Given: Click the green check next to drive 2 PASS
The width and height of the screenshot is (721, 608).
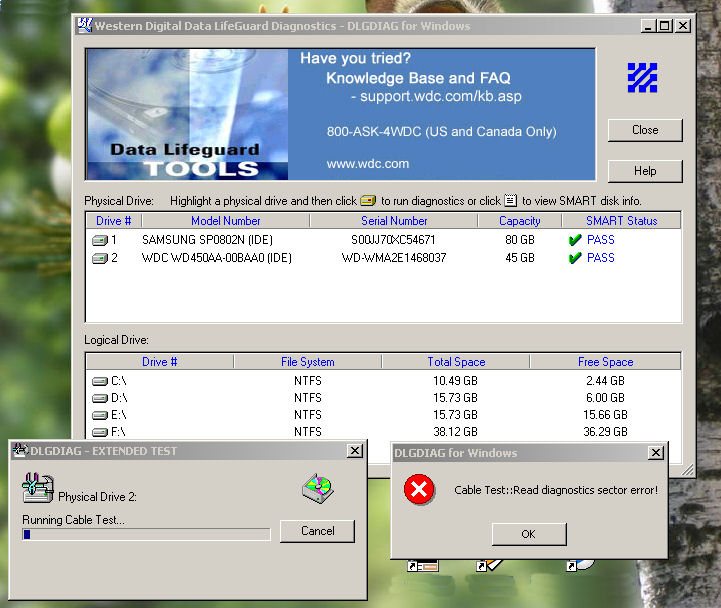Looking at the screenshot, I should click(575, 258).
